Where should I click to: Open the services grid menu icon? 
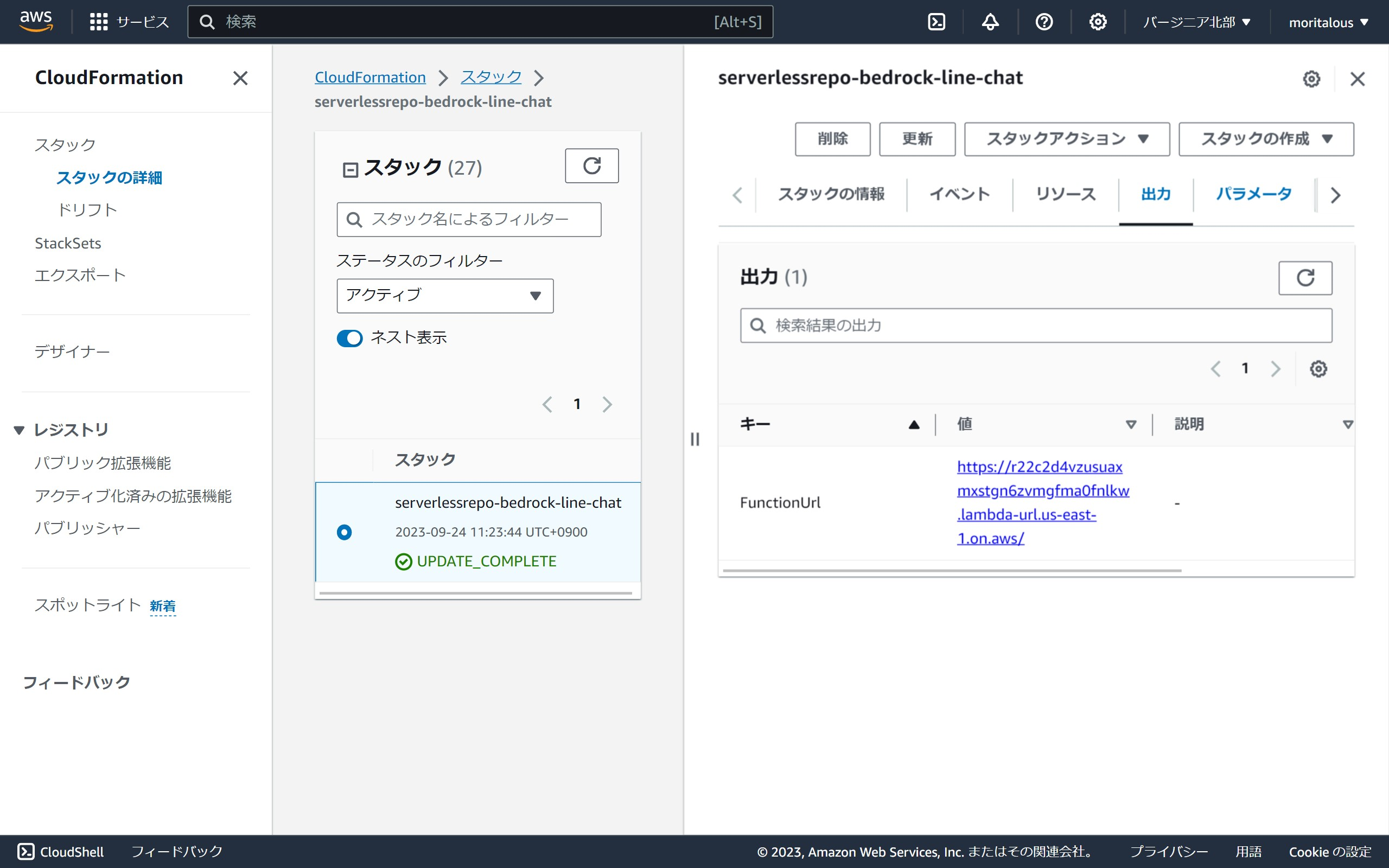point(99,22)
